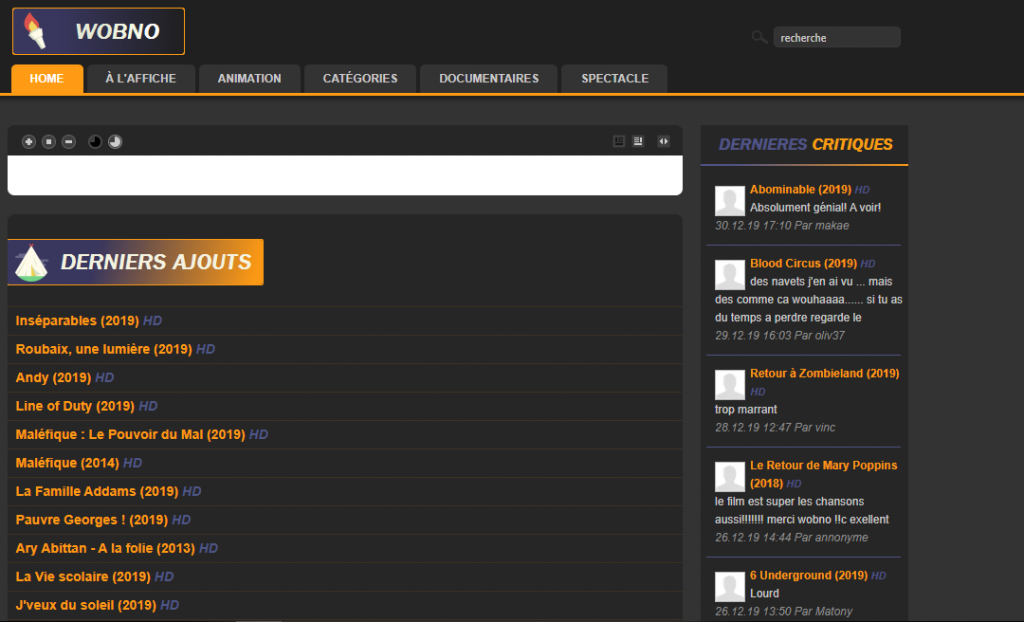Viewport: 1024px width, 622px height.
Task: Open La Famille Addams (2019) link
Action: 96,492
